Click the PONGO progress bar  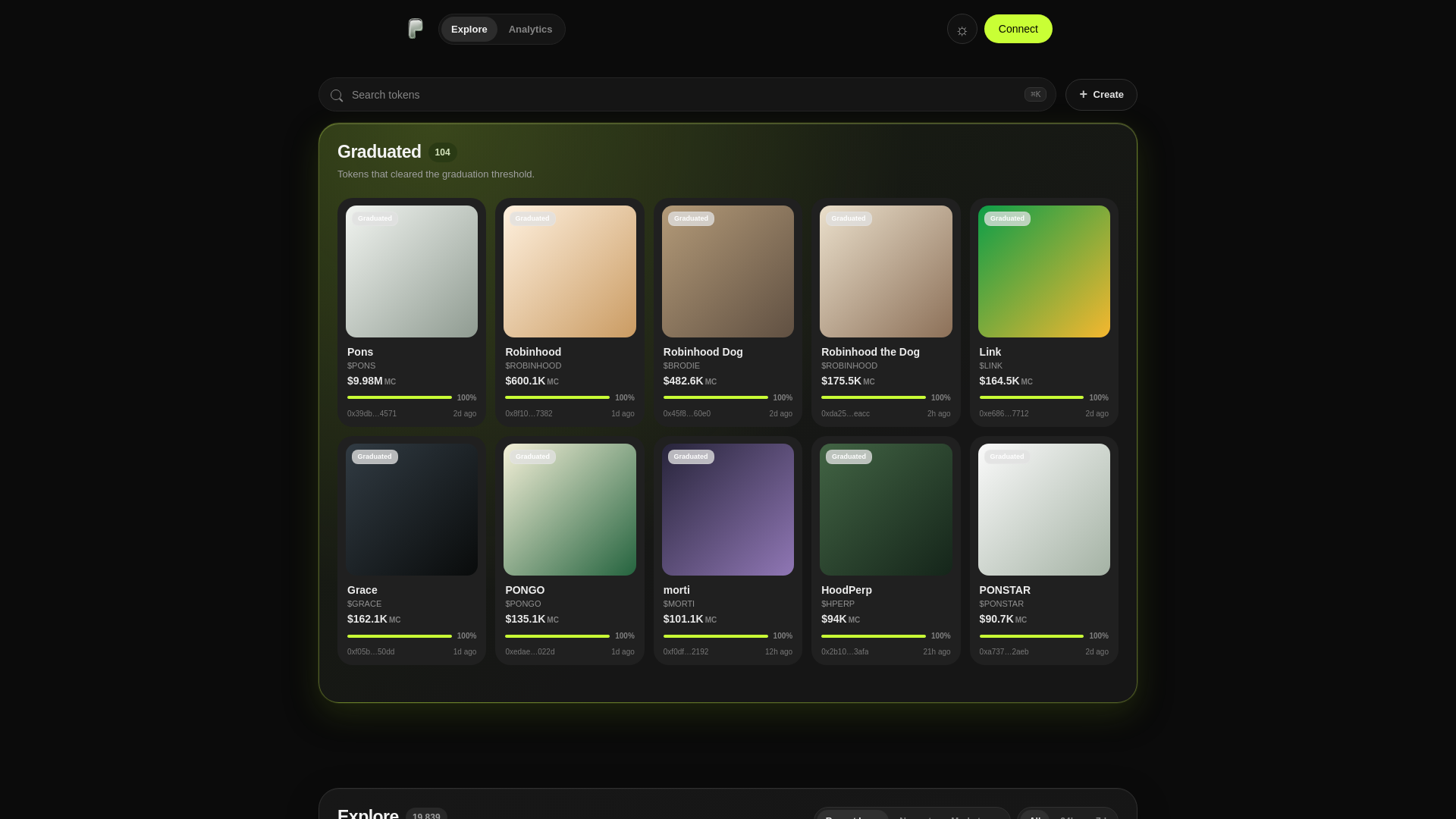pyautogui.click(x=557, y=635)
